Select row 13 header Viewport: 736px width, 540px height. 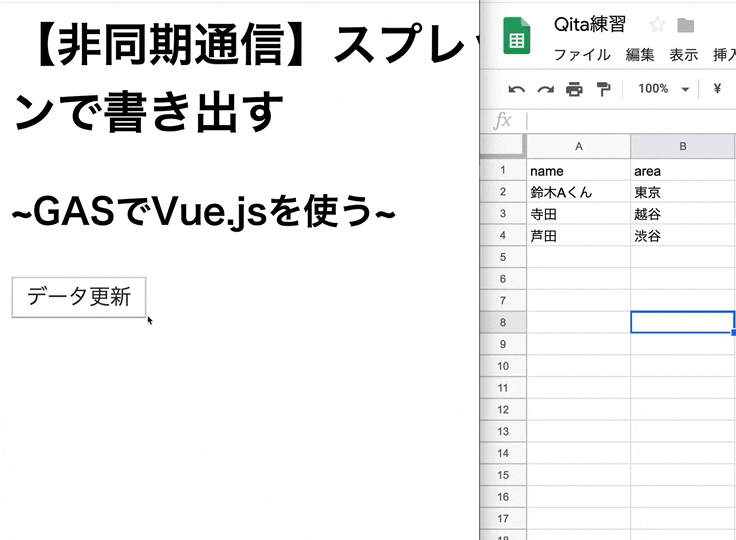pyautogui.click(x=503, y=431)
